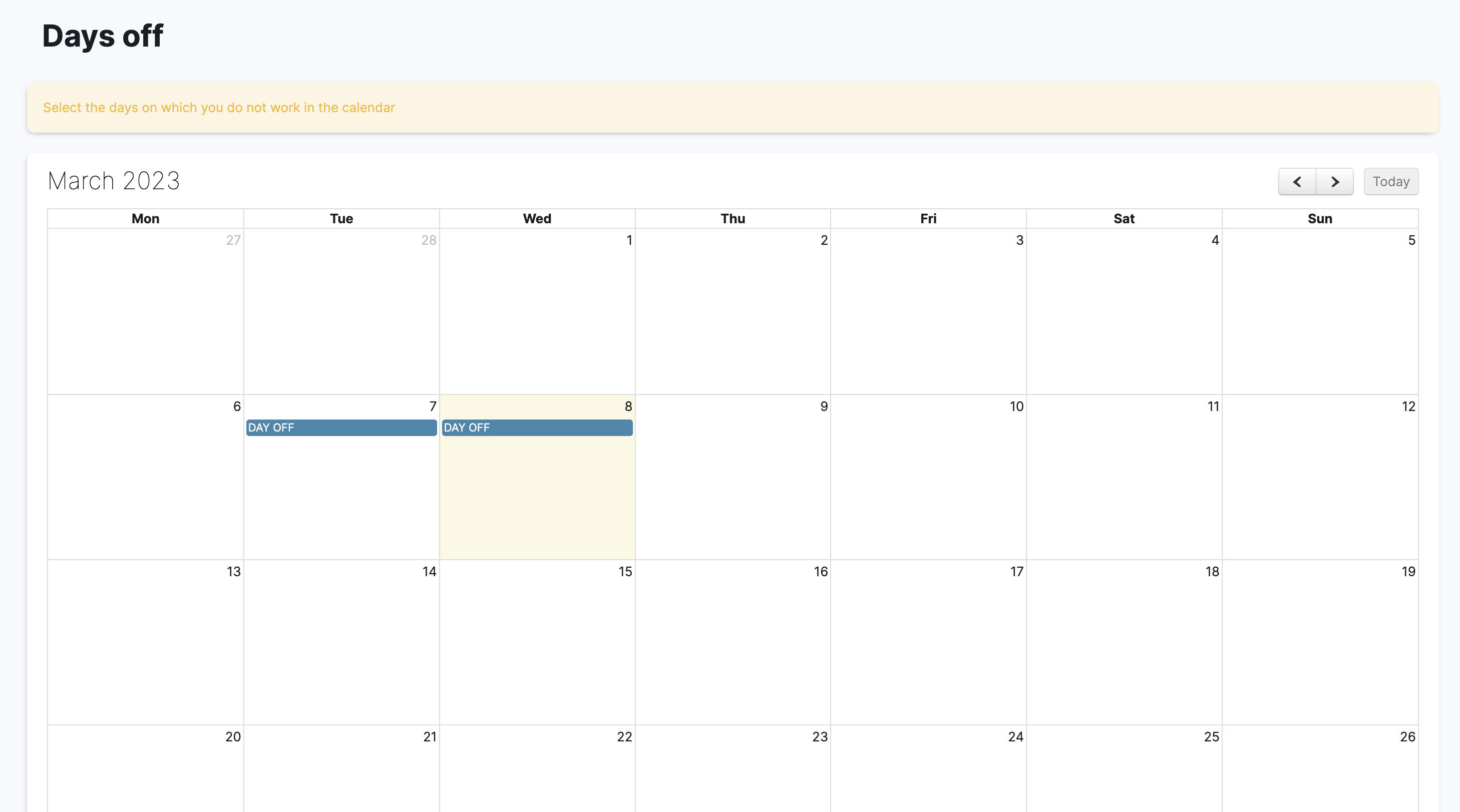
Task: Click the March 2023 month title
Action: click(113, 181)
